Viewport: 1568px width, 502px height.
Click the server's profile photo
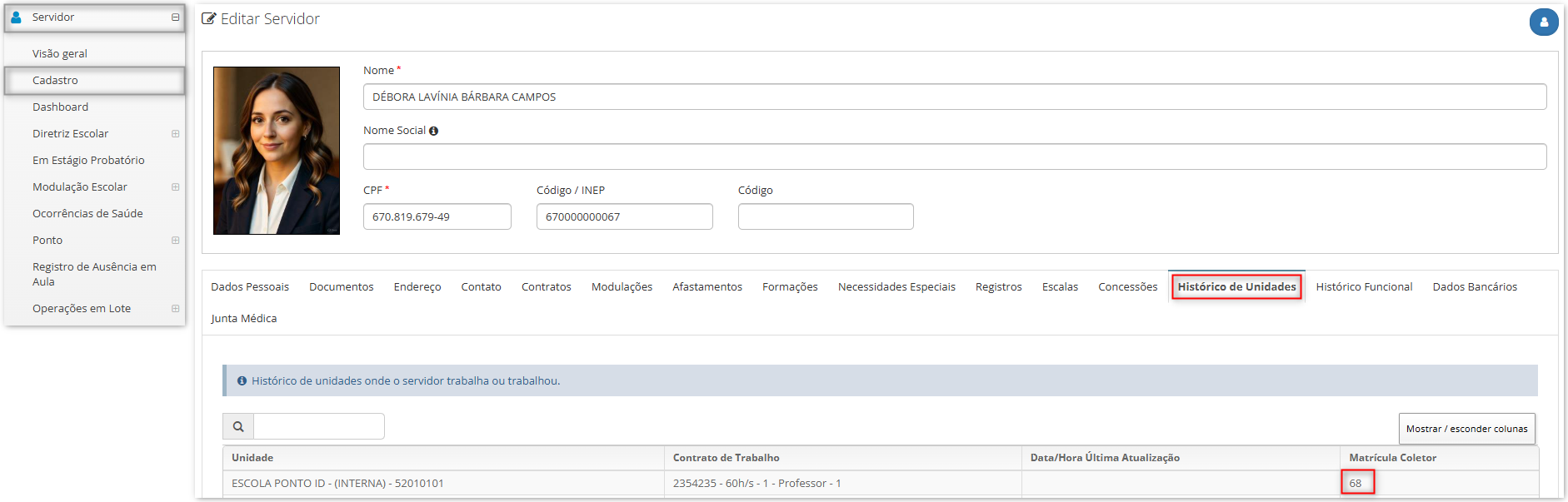(x=277, y=151)
